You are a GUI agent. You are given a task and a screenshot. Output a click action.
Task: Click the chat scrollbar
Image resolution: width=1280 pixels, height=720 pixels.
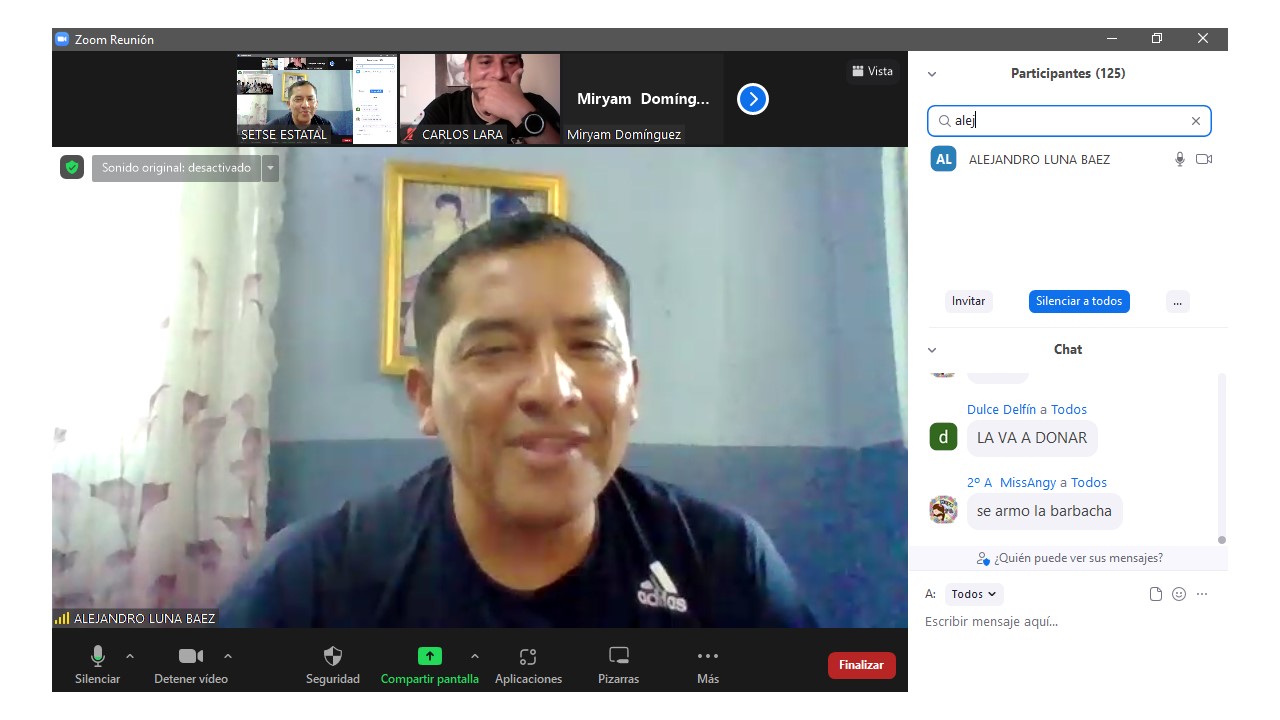click(1221, 460)
